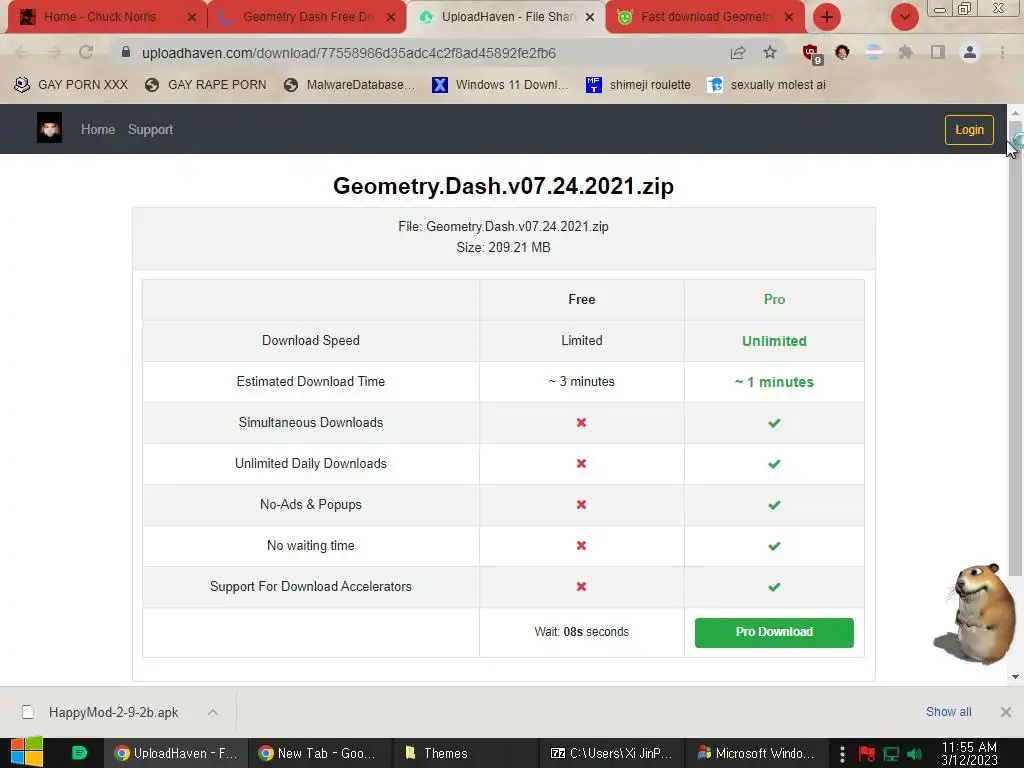Expand the HappyMod download options chevron

click(x=213, y=712)
